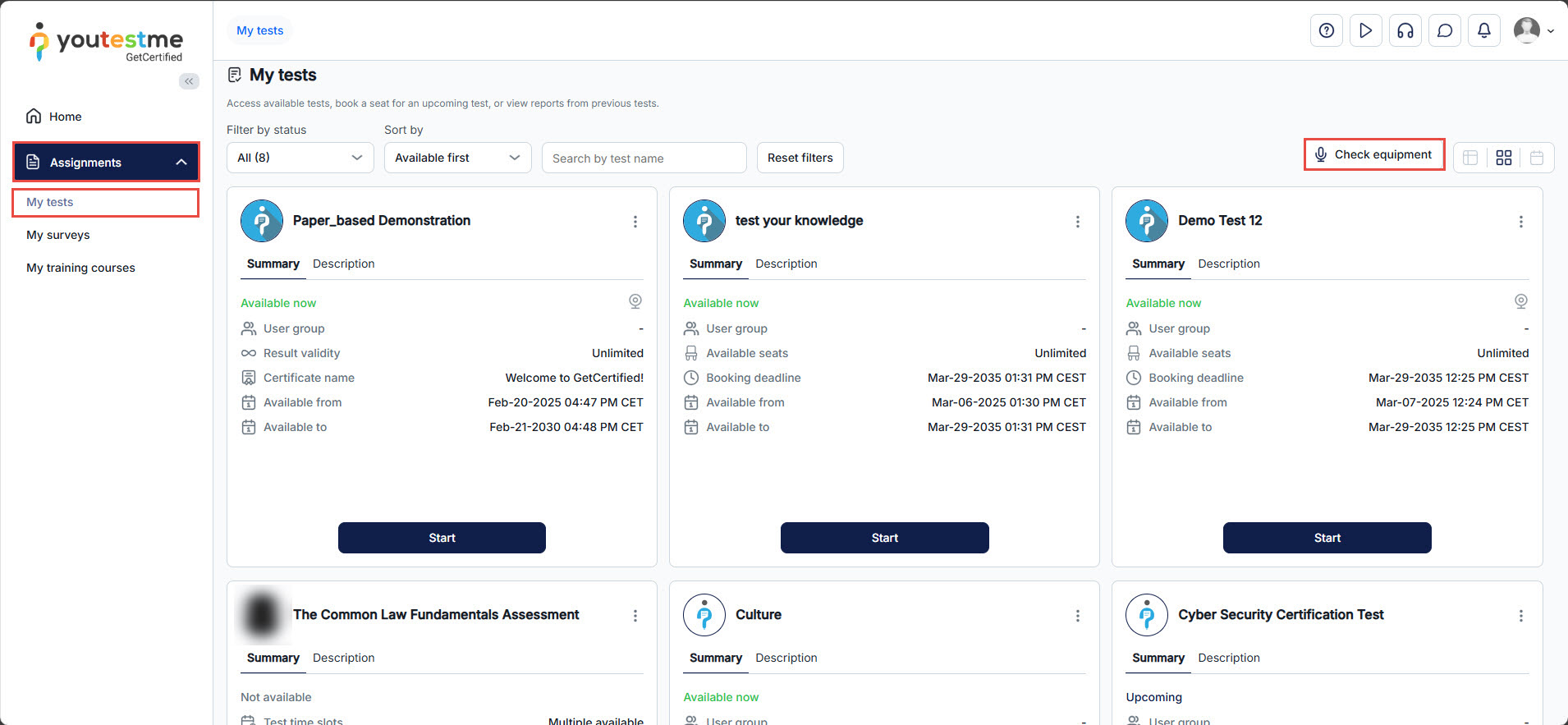This screenshot has width=1568, height=725.
Task: Switch to calendar view
Action: pyautogui.click(x=1537, y=158)
